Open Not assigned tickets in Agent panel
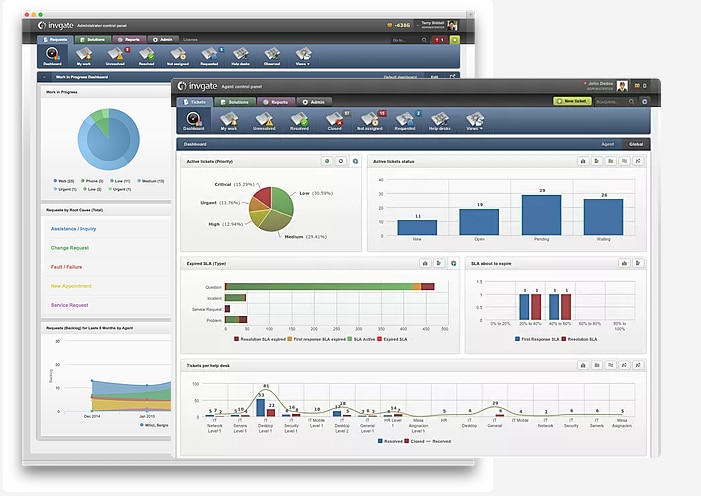 point(370,121)
